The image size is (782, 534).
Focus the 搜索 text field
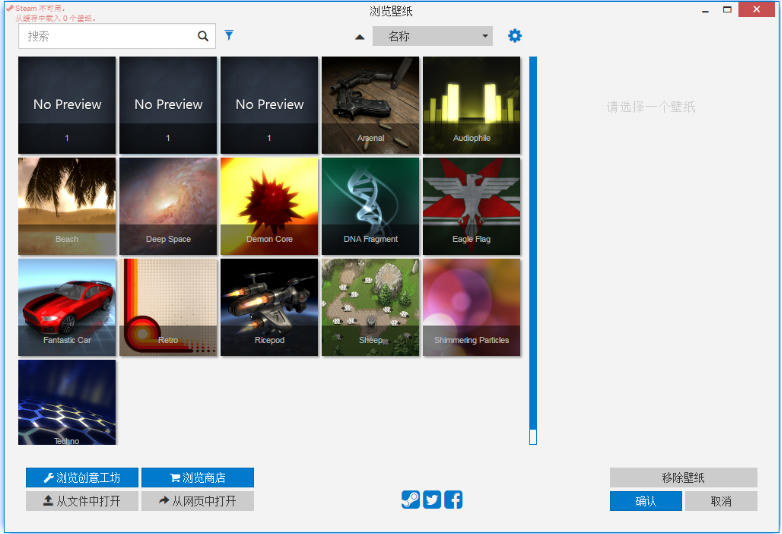click(105, 36)
